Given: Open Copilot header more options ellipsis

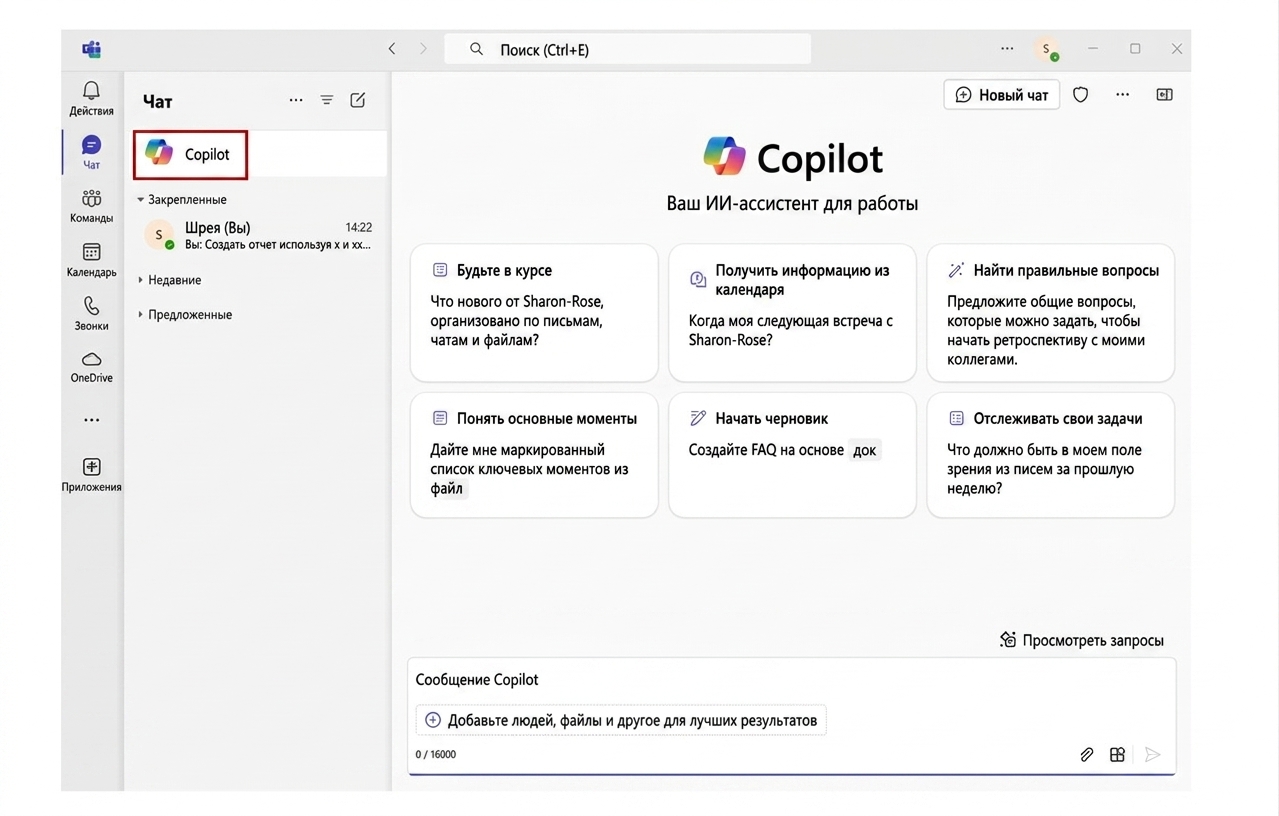Looking at the screenshot, I should tap(1122, 95).
